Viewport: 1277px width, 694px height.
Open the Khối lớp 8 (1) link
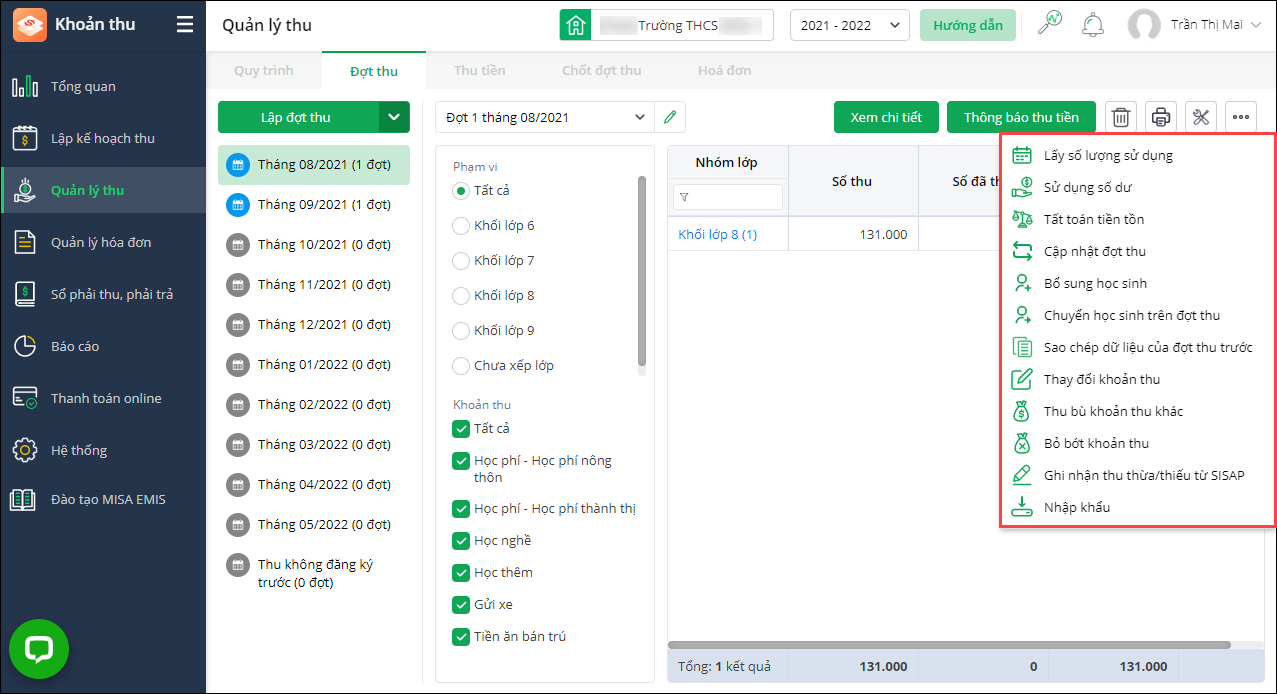[x=717, y=234]
